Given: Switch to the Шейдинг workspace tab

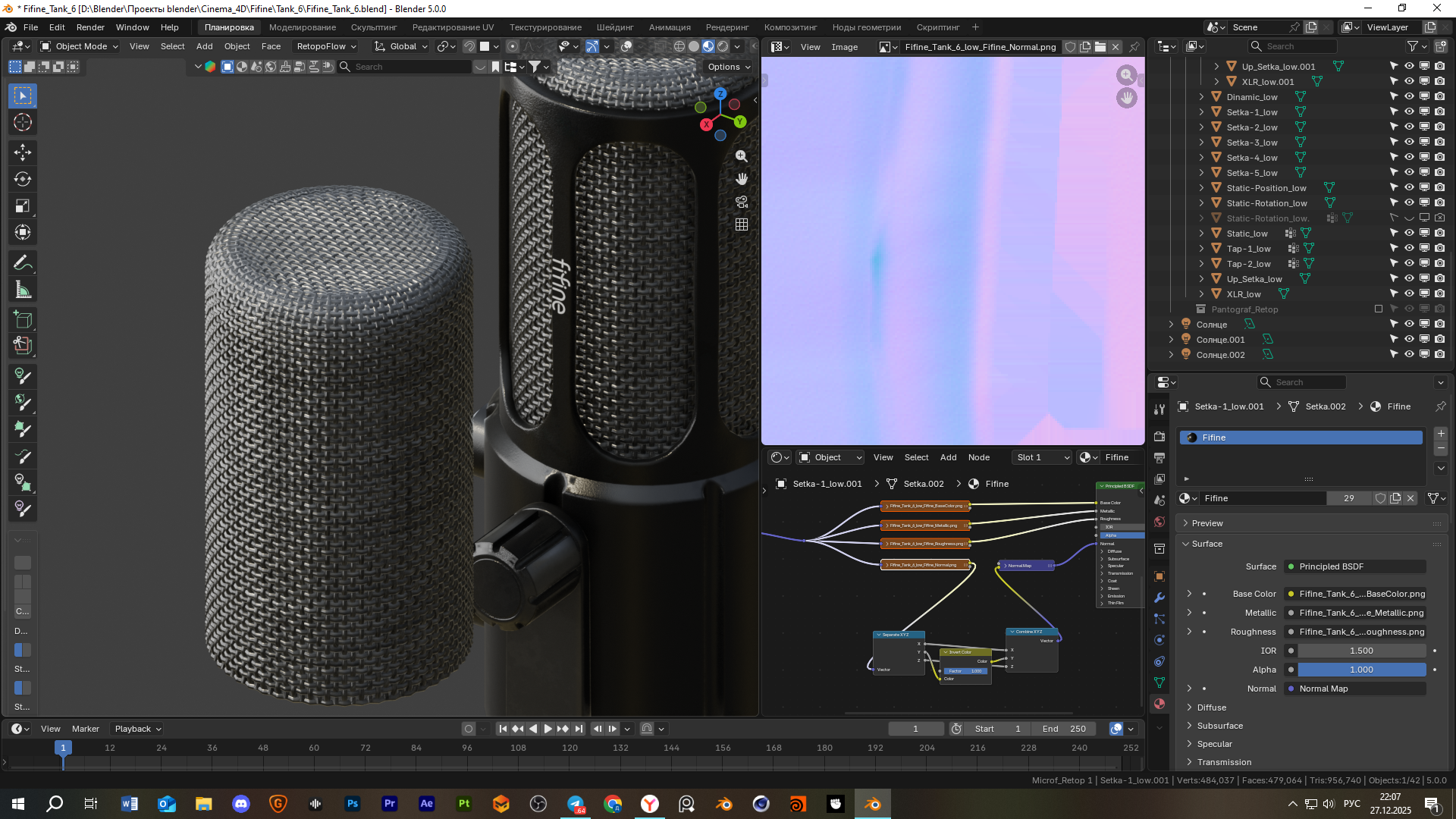Looking at the screenshot, I should (x=614, y=27).
